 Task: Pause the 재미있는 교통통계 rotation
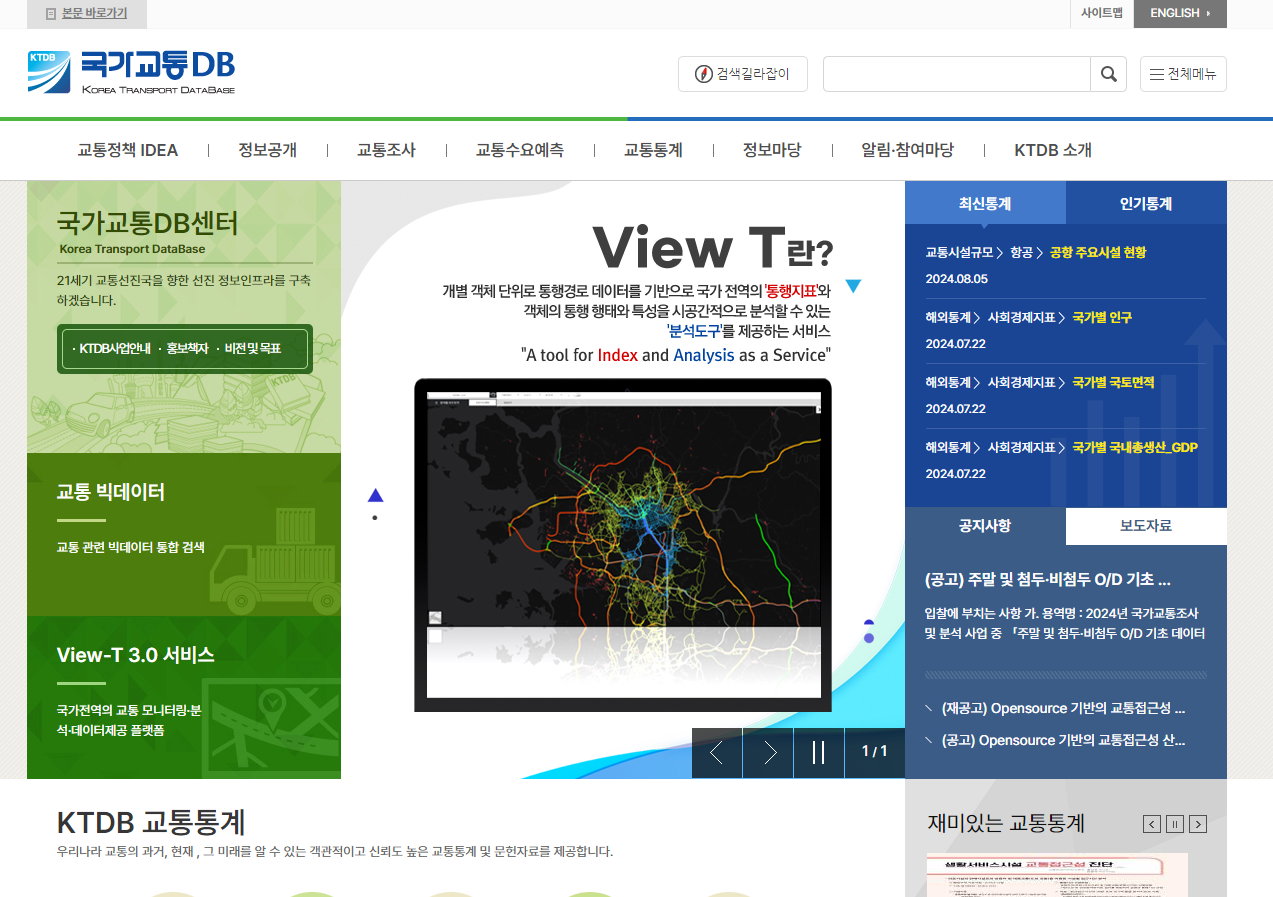pos(1175,824)
